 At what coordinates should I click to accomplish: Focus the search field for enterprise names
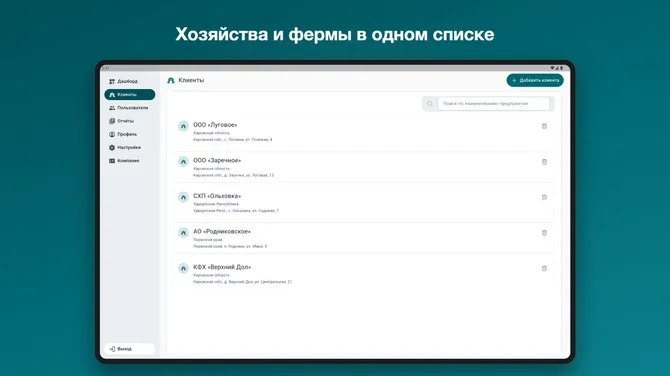pos(494,104)
